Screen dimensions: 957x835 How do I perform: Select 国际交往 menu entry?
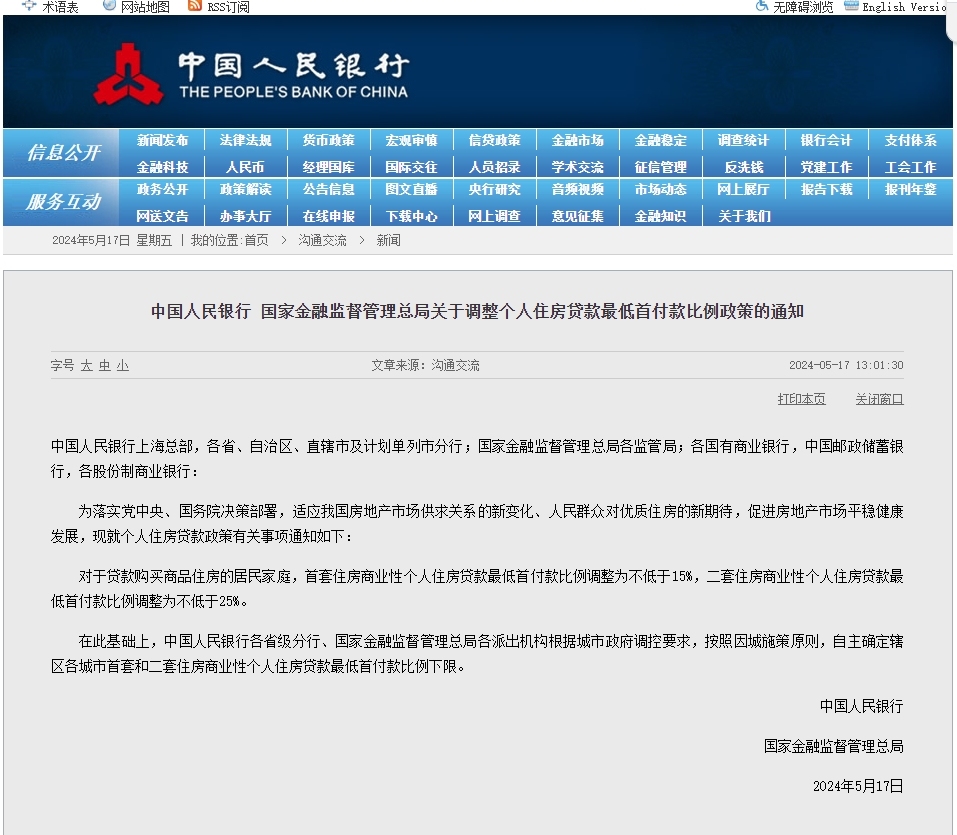coord(411,167)
